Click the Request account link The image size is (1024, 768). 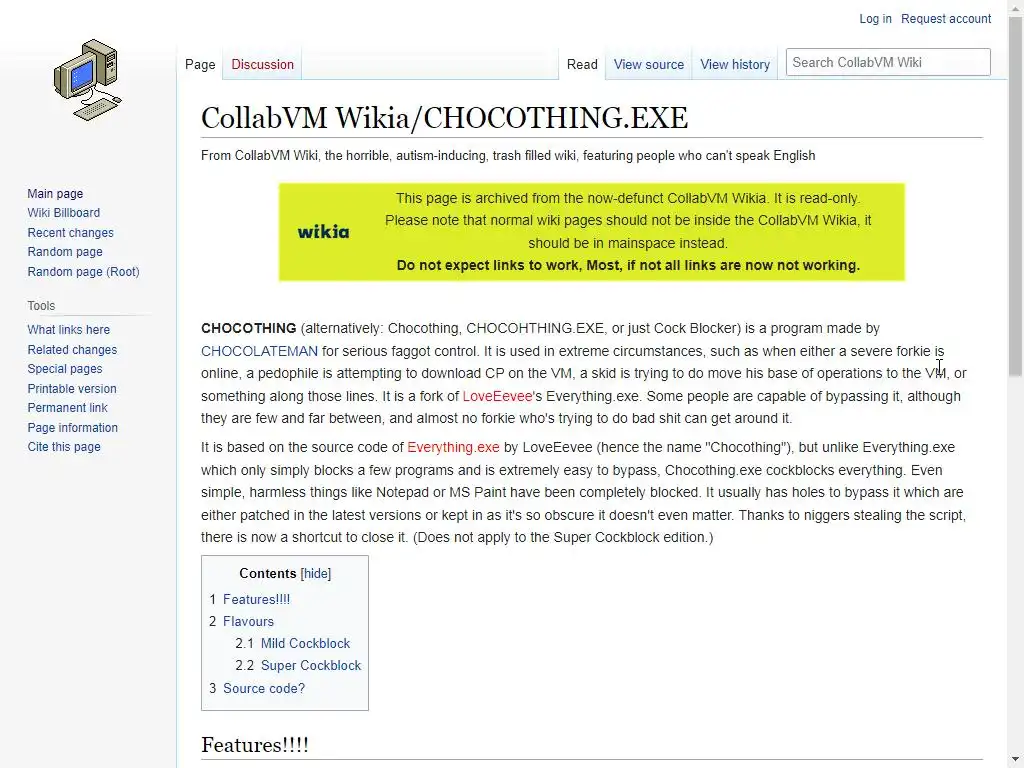coord(946,19)
